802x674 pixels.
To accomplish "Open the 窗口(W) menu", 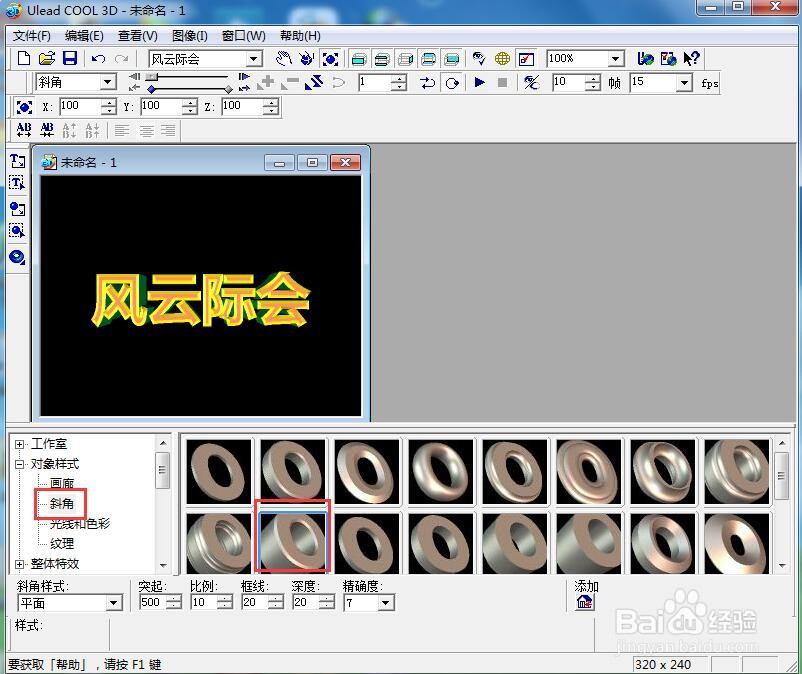I will 243,36.
